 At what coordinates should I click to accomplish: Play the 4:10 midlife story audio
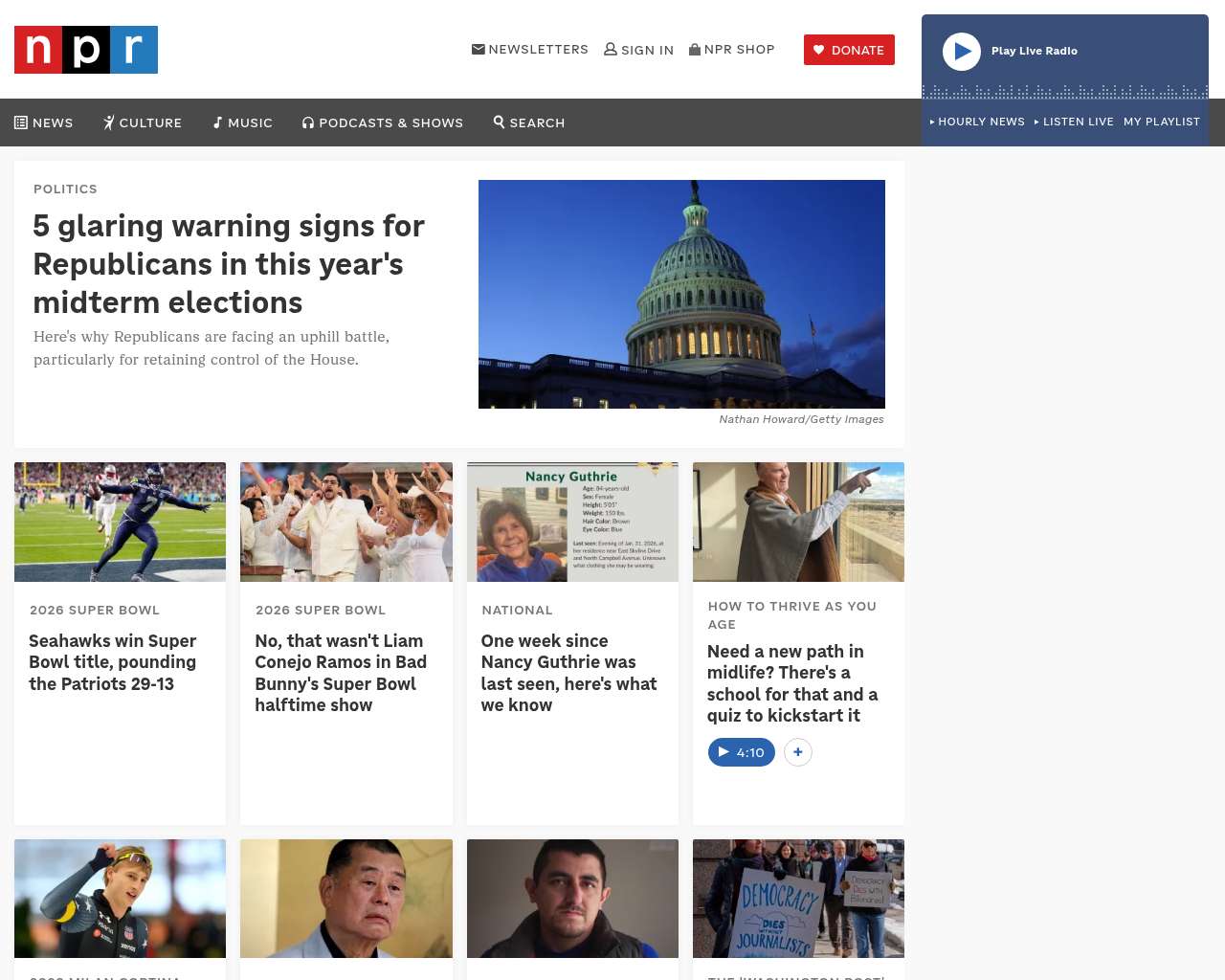tap(741, 752)
